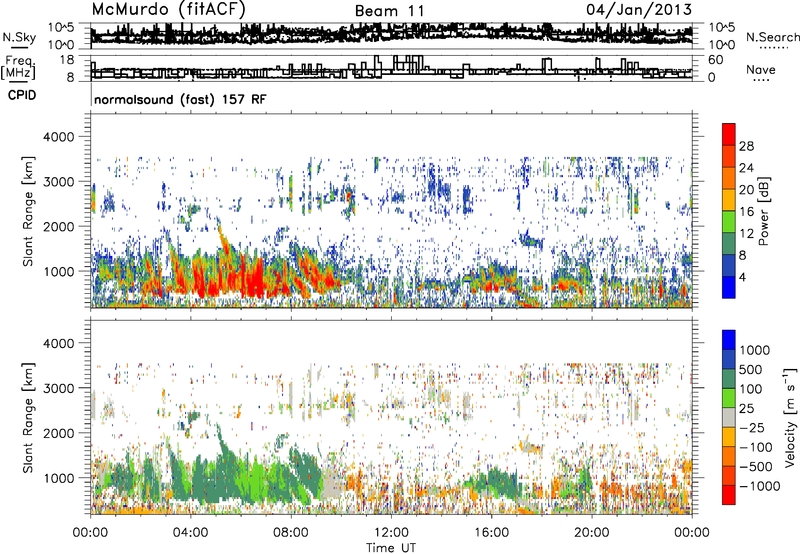
Task: Click the N.Search legend label
Action: 772,37
